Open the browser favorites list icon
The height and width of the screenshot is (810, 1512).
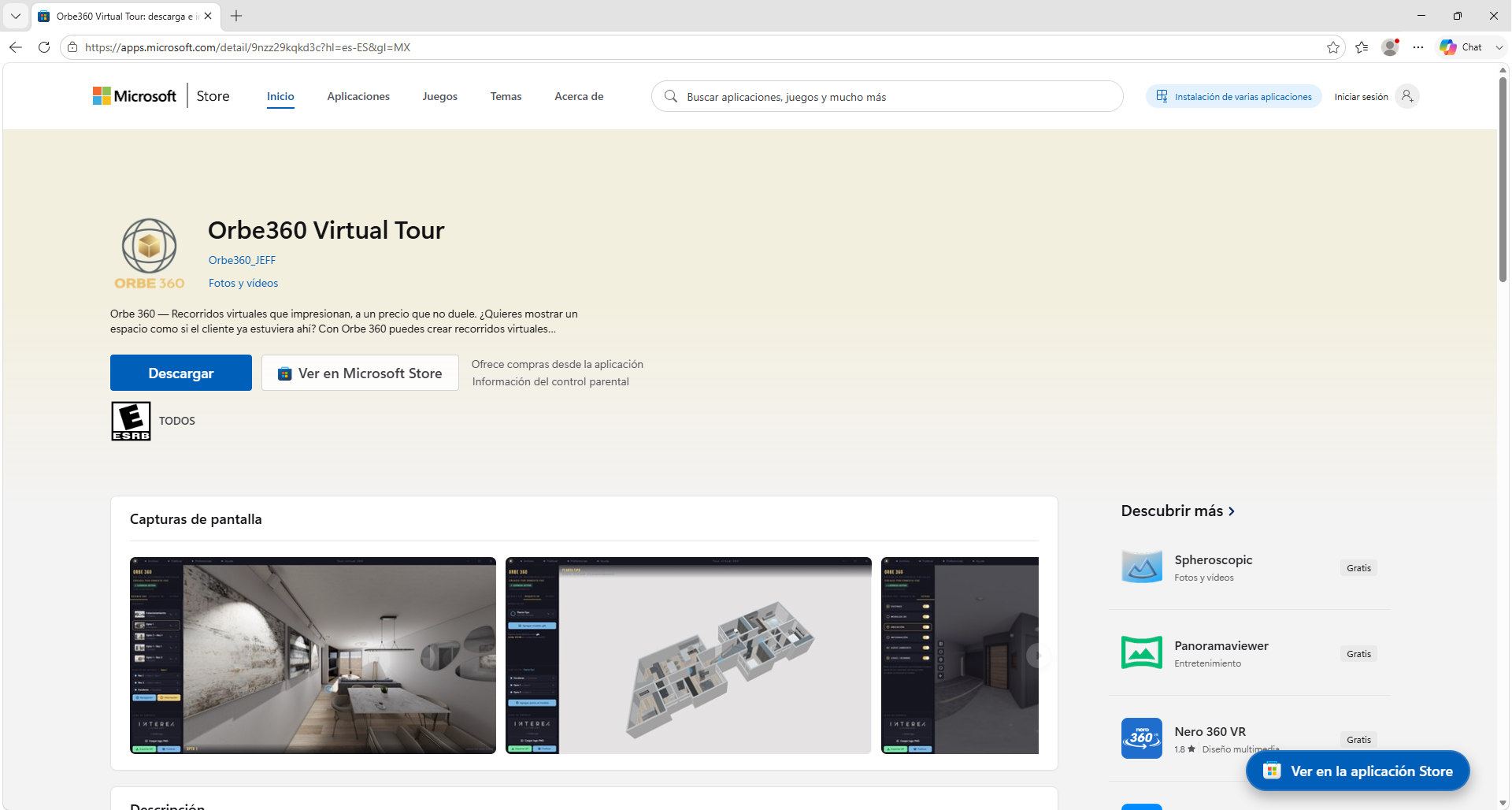pos(1362,47)
